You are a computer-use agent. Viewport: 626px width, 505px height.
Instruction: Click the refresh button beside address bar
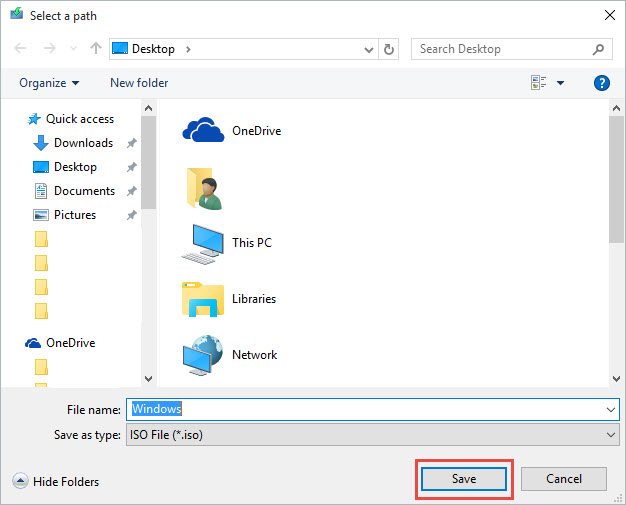[388, 50]
